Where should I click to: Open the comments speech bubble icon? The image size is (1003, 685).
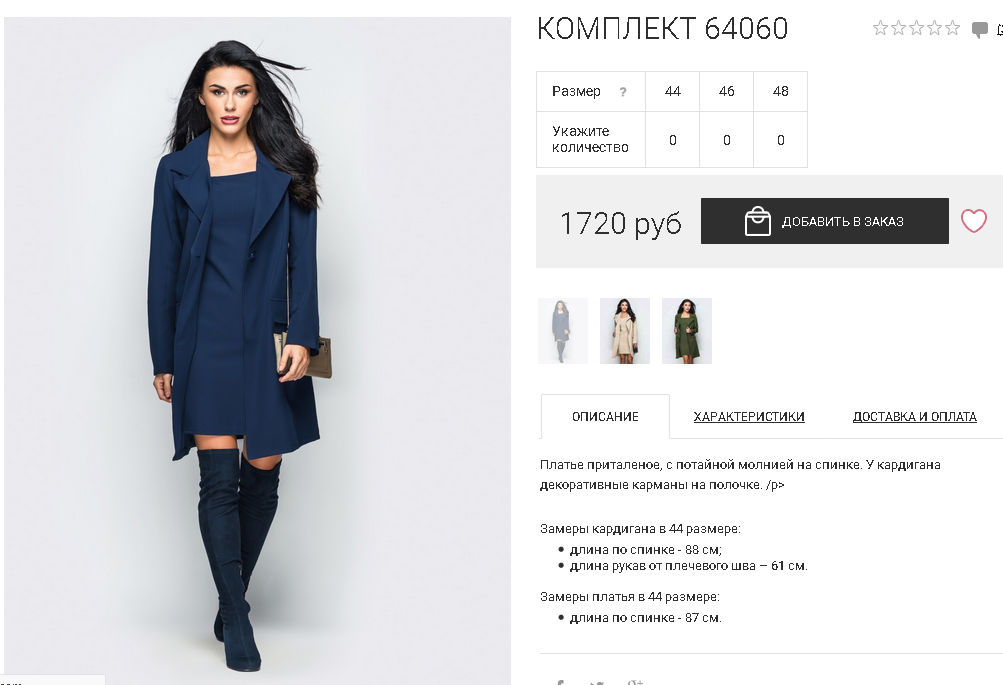(x=979, y=29)
